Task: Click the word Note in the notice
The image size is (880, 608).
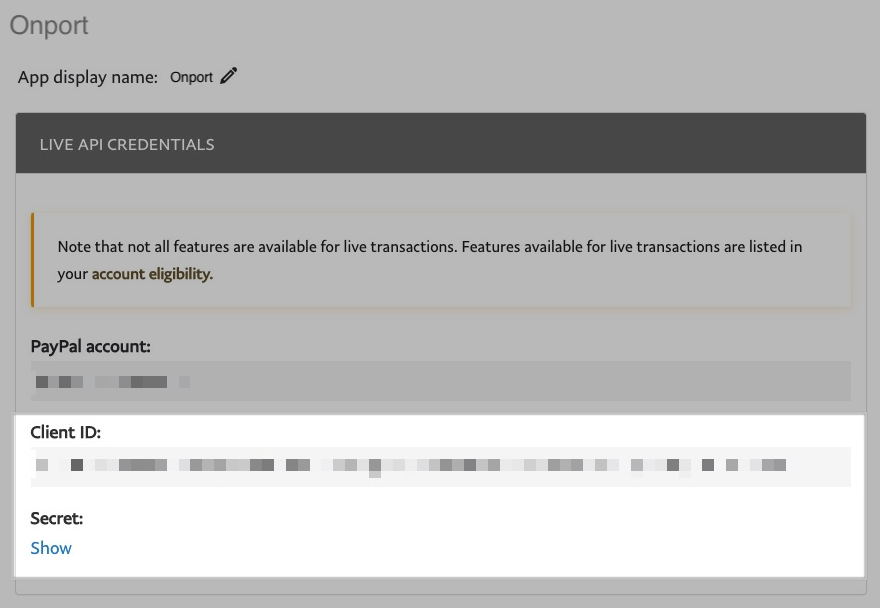Action: pyautogui.click(x=74, y=246)
